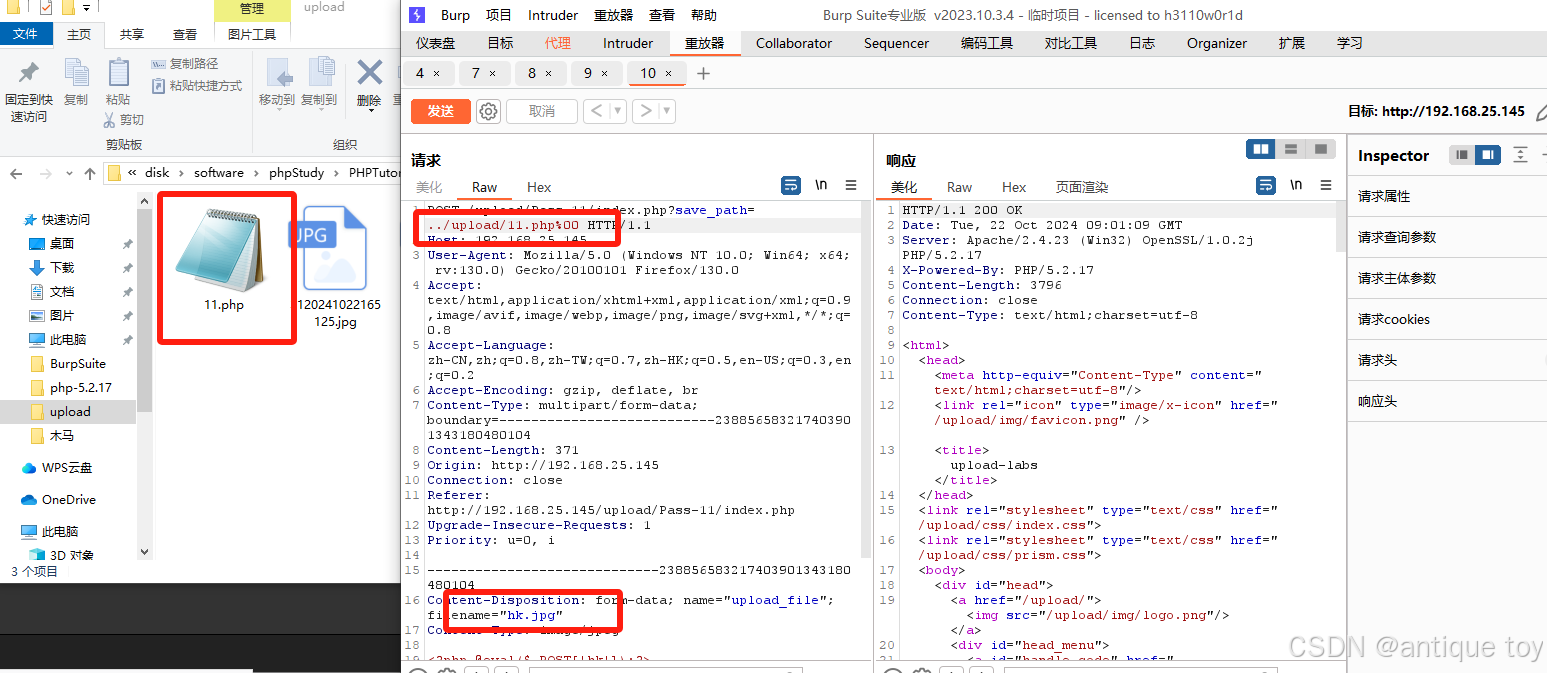Screen dimensions: 1547x673
Task: Click Explorer 复制到 (Copy to) icon
Action: (x=320, y=73)
